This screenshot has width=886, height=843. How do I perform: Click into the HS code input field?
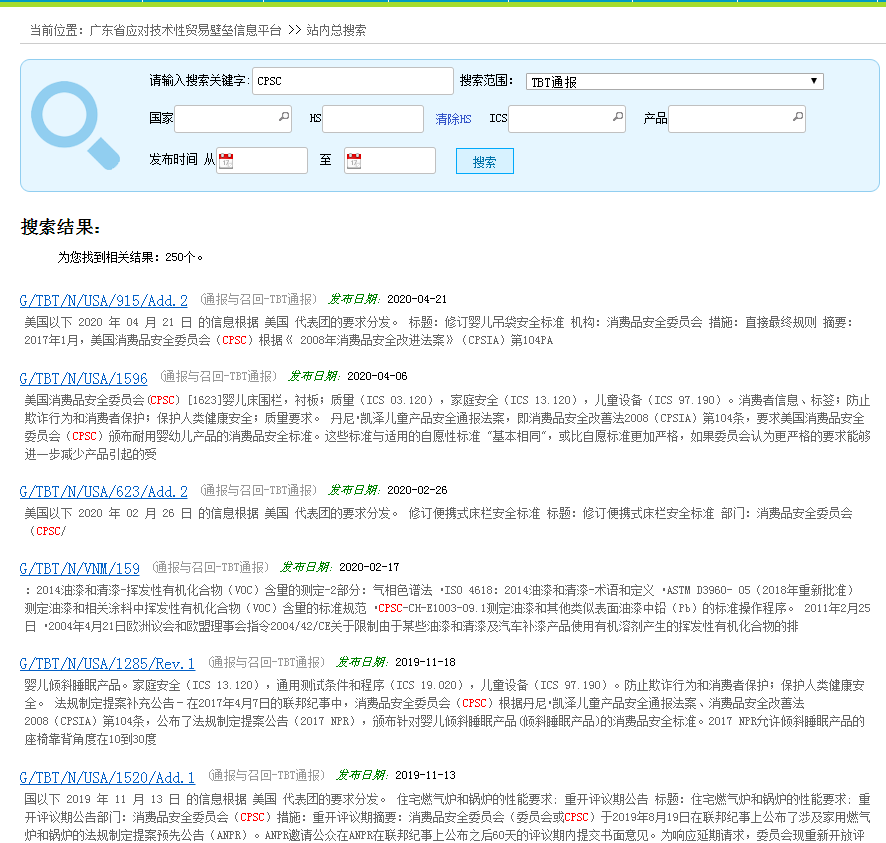click(372, 119)
